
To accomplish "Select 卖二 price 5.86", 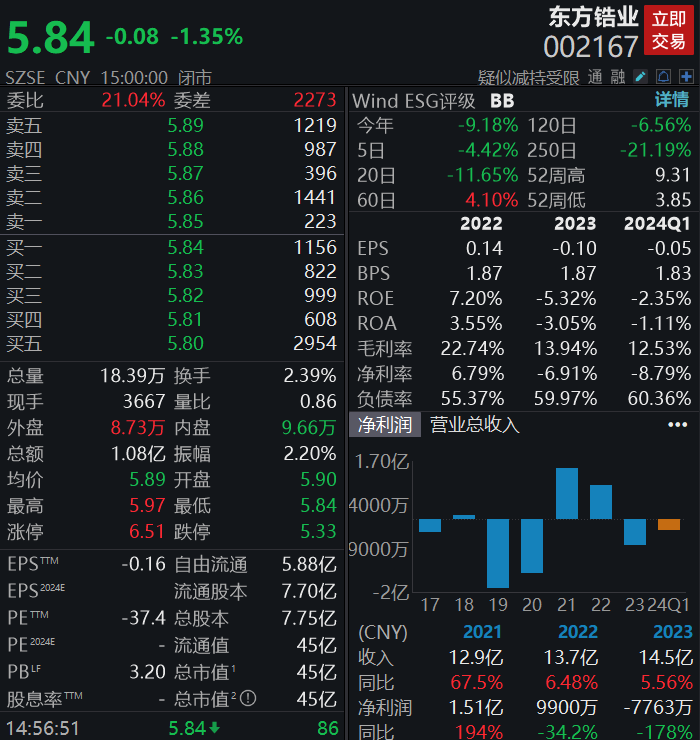I will click(x=186, y=198).
